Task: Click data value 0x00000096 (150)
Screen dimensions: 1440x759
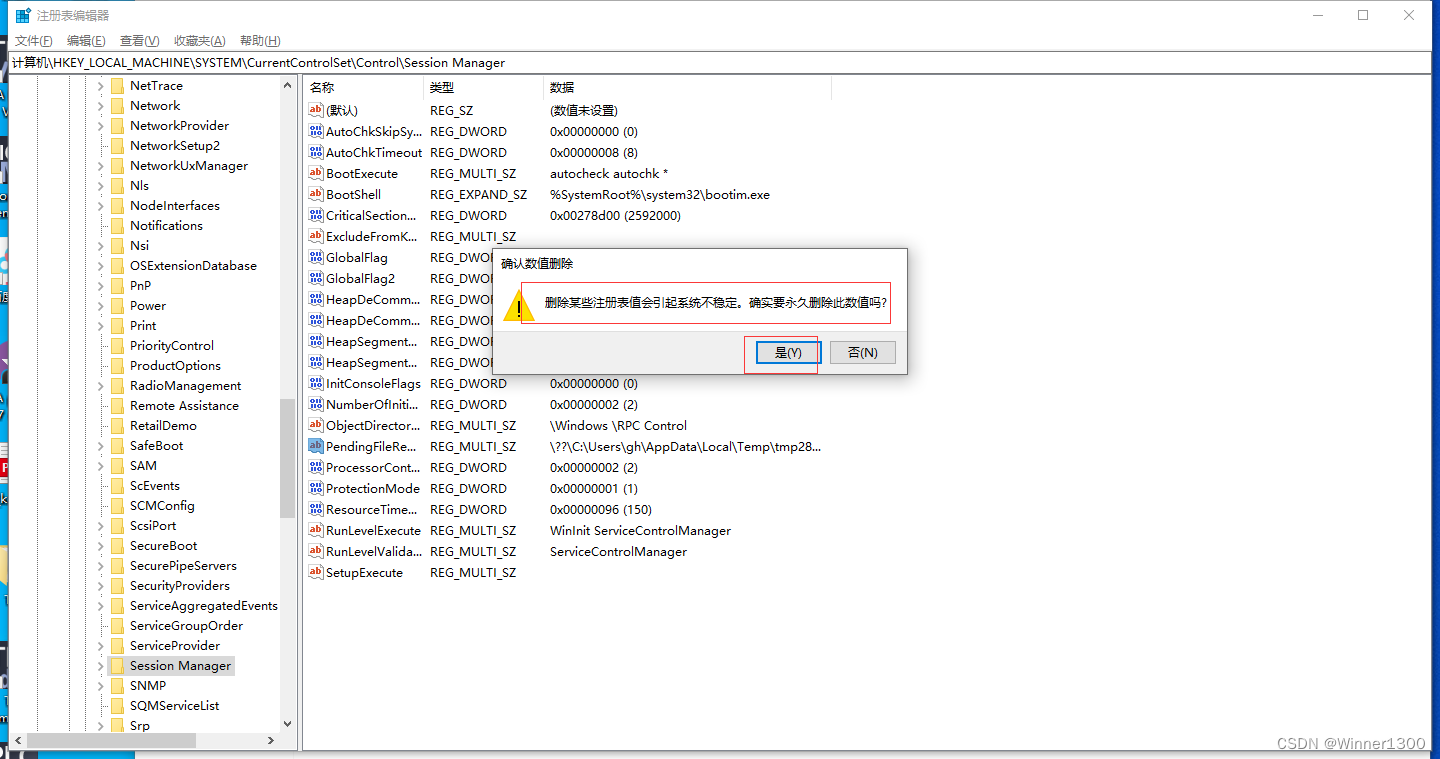Action: point(601,509)
